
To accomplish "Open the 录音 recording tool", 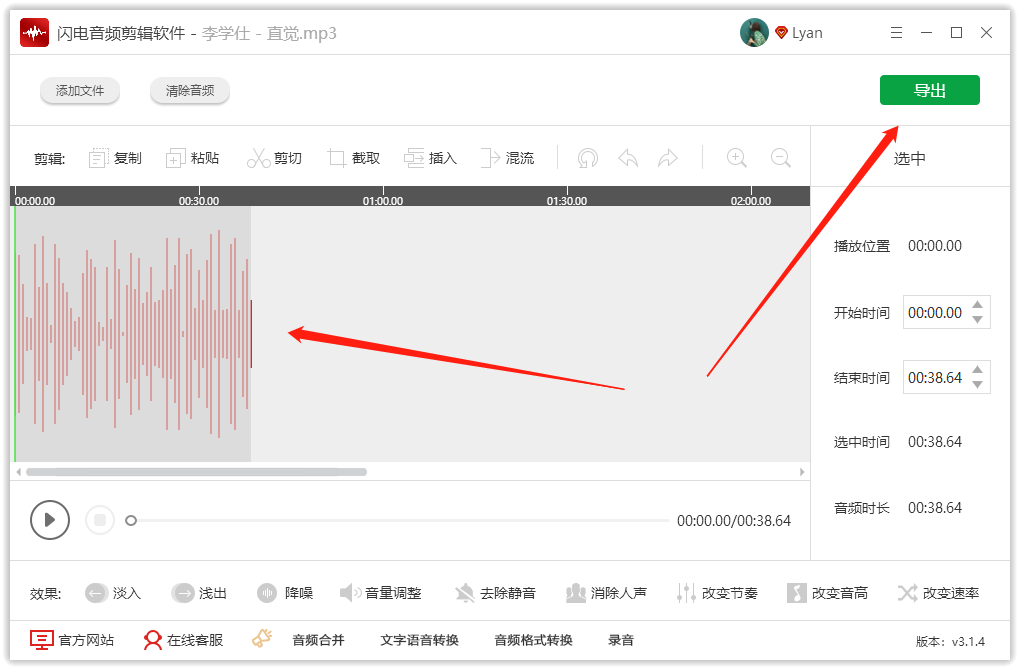I will 621,640.
